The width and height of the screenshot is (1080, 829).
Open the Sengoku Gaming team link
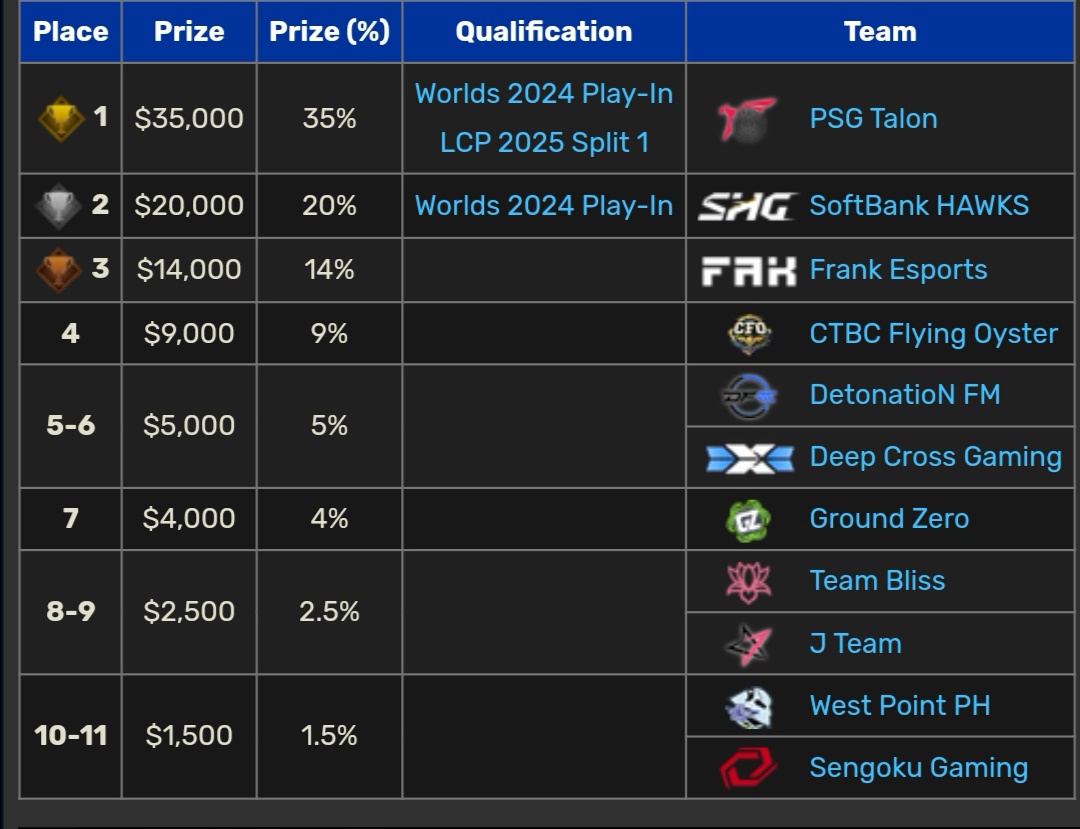click(918, 768)
